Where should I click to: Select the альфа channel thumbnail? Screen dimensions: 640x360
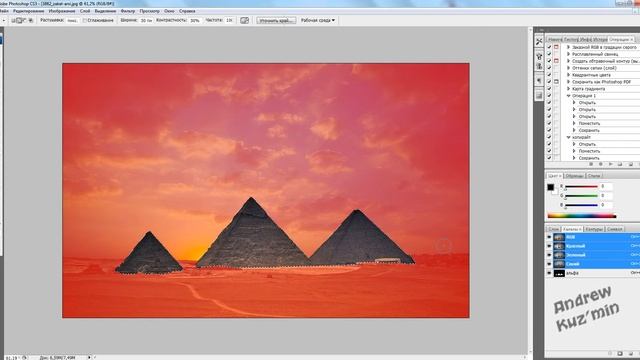559,273
